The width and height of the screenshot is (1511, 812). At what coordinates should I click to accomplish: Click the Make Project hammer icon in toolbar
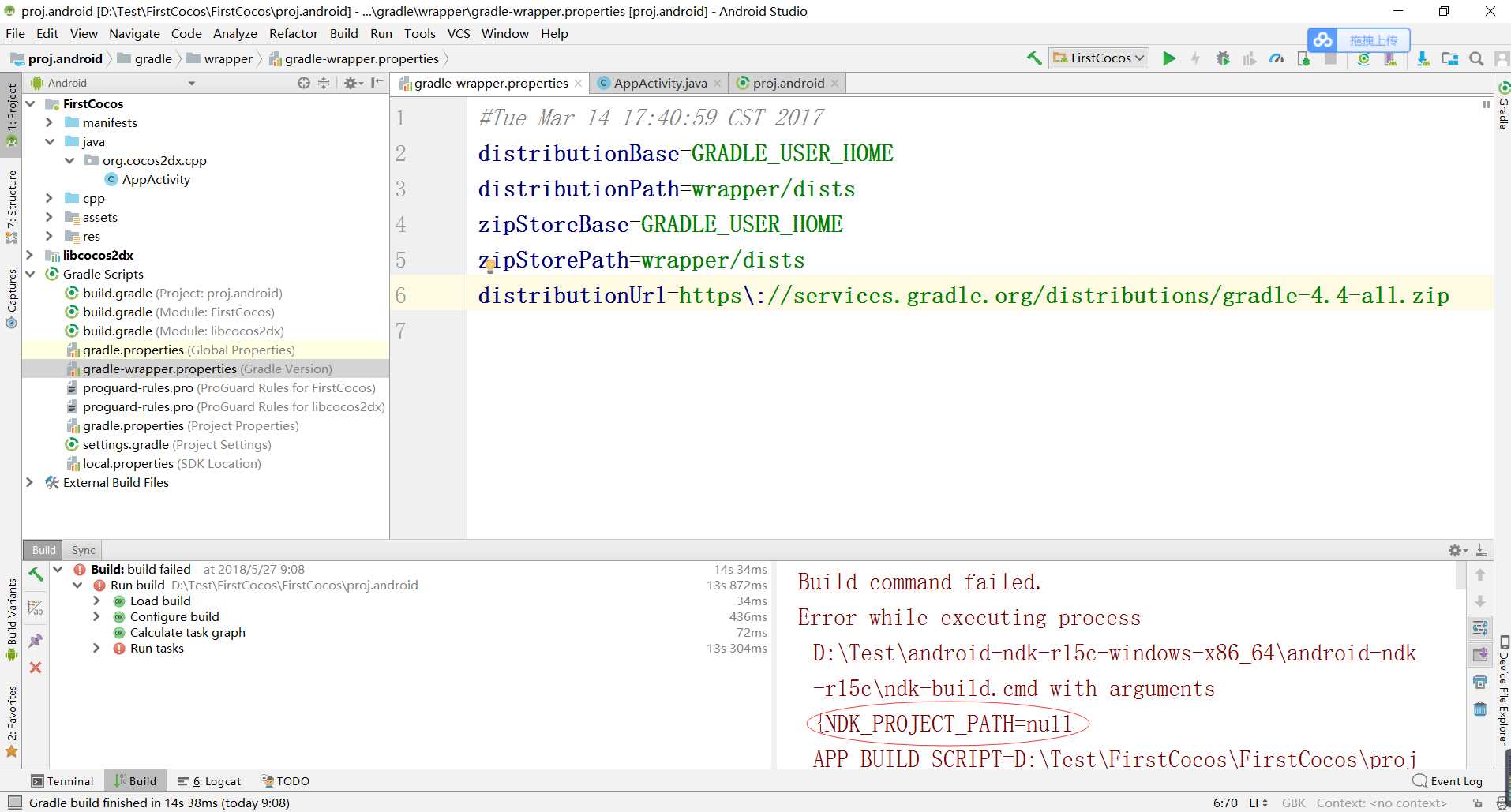coord(1033,58)
